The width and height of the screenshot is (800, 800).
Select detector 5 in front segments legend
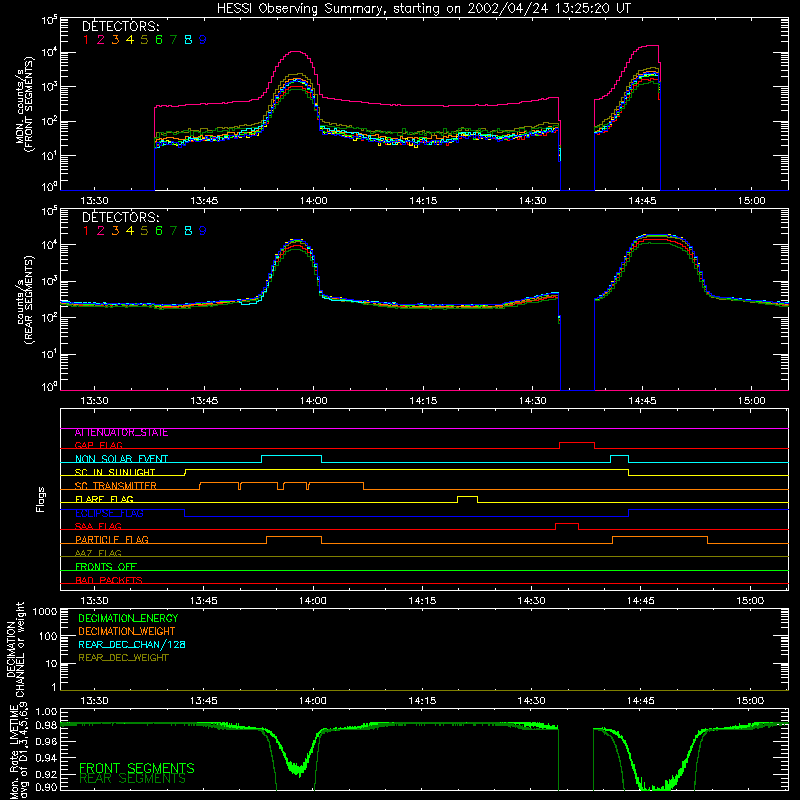[x=144, y=40]
